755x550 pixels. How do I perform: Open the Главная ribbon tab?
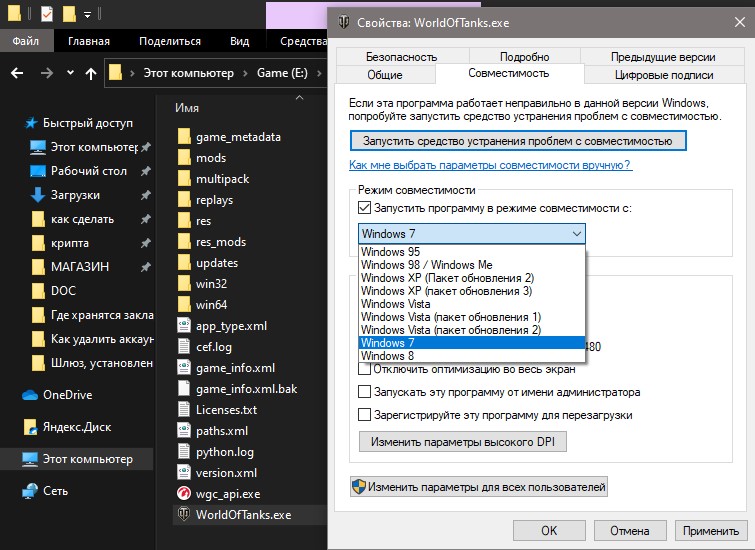click(89, 41)
